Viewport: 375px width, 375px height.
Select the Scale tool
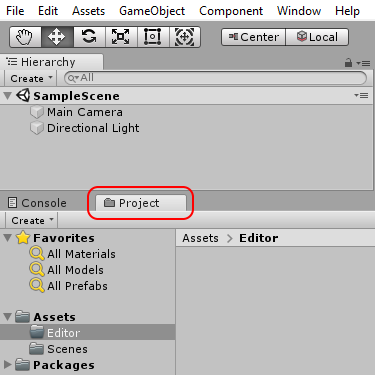pyautogui.click(x=121, y=37)
